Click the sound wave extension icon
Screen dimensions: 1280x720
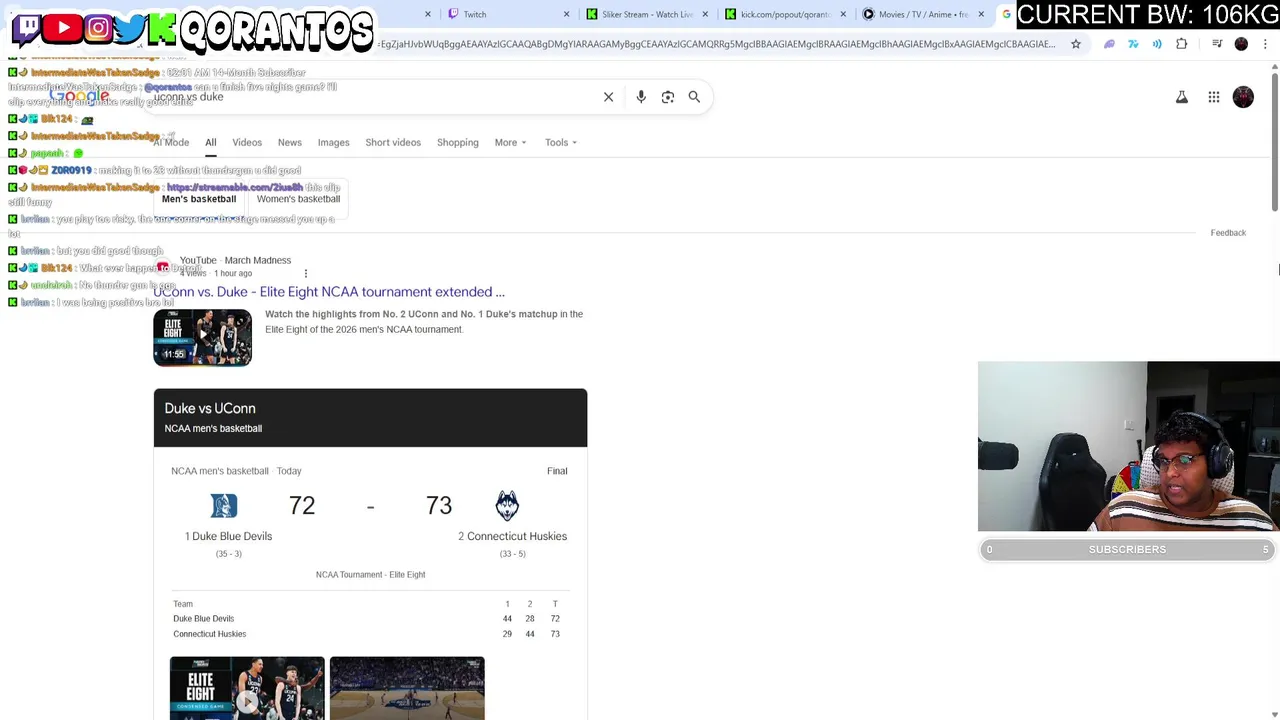click(1157, 44)
